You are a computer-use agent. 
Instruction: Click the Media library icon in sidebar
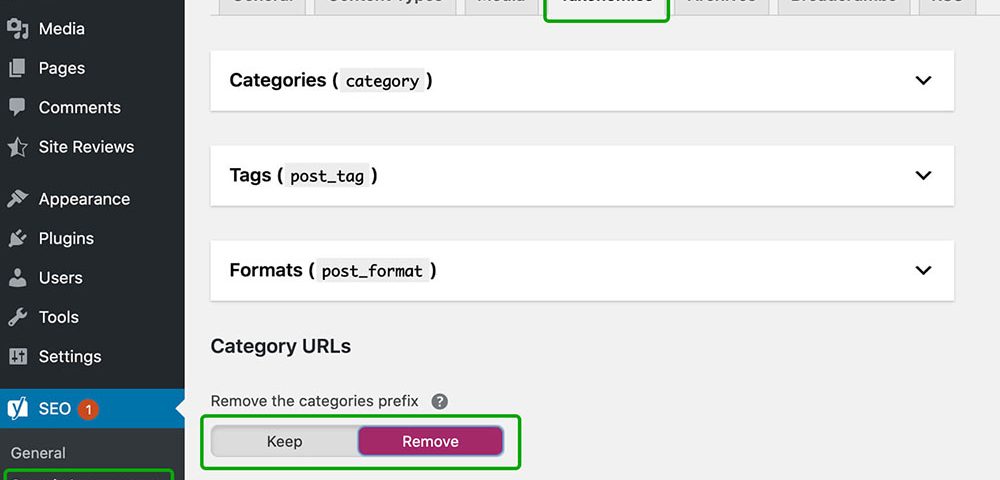click(x=18, y=29)
